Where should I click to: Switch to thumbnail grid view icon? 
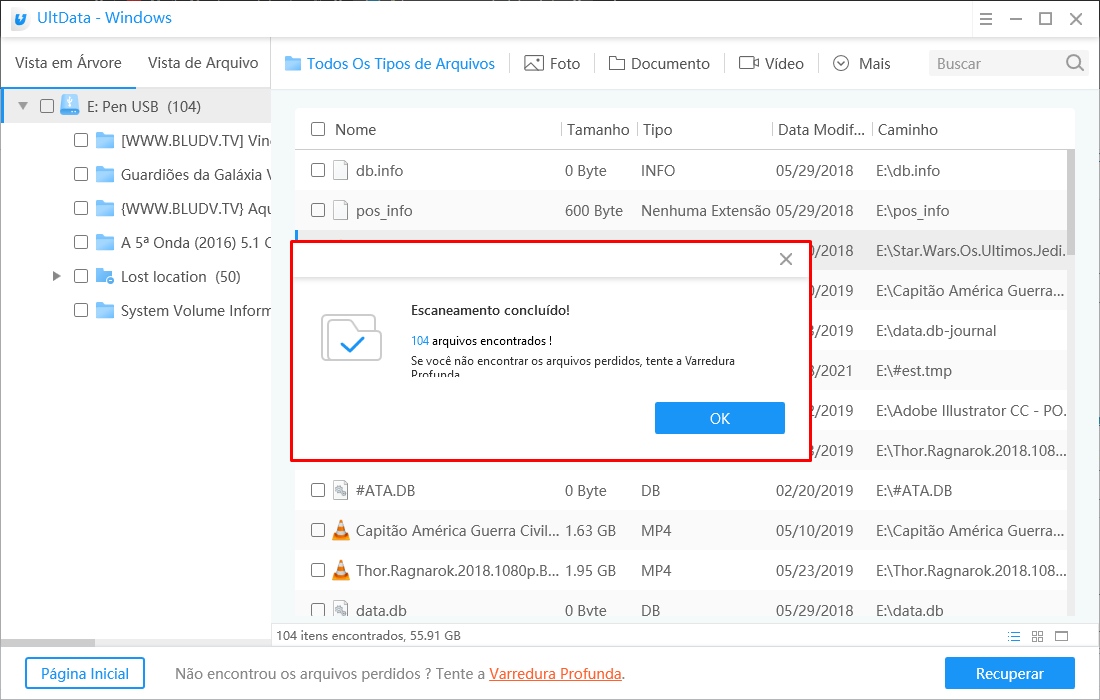(x=1037, y=636)
